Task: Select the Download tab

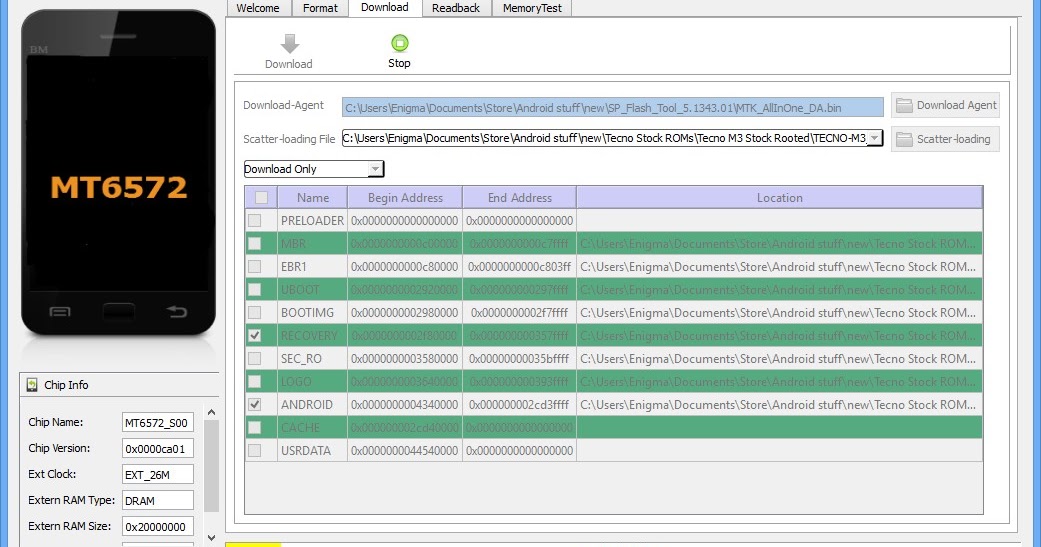Action: tap(384, 7)
